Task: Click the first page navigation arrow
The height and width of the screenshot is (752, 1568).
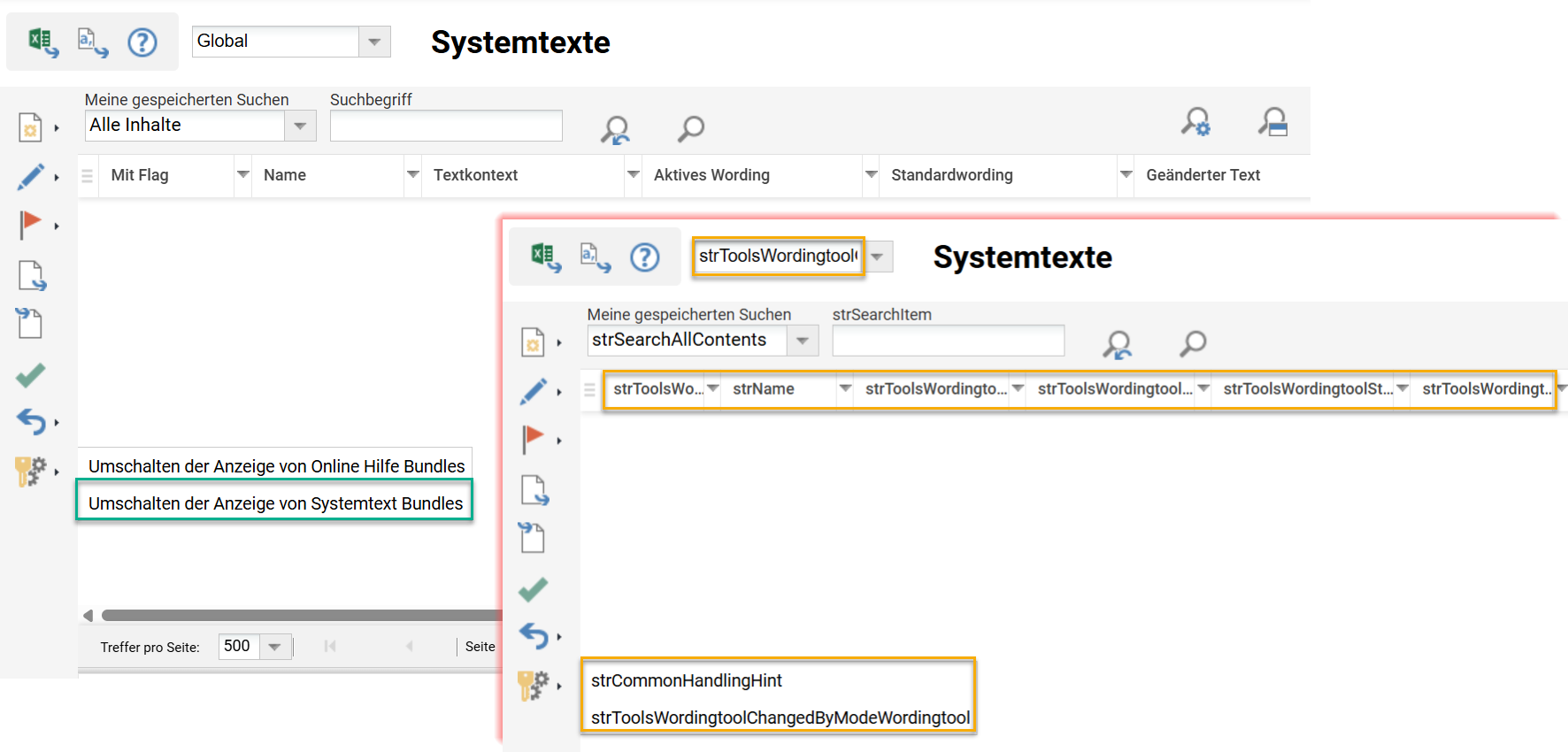Action: click(x=330, y=647)
